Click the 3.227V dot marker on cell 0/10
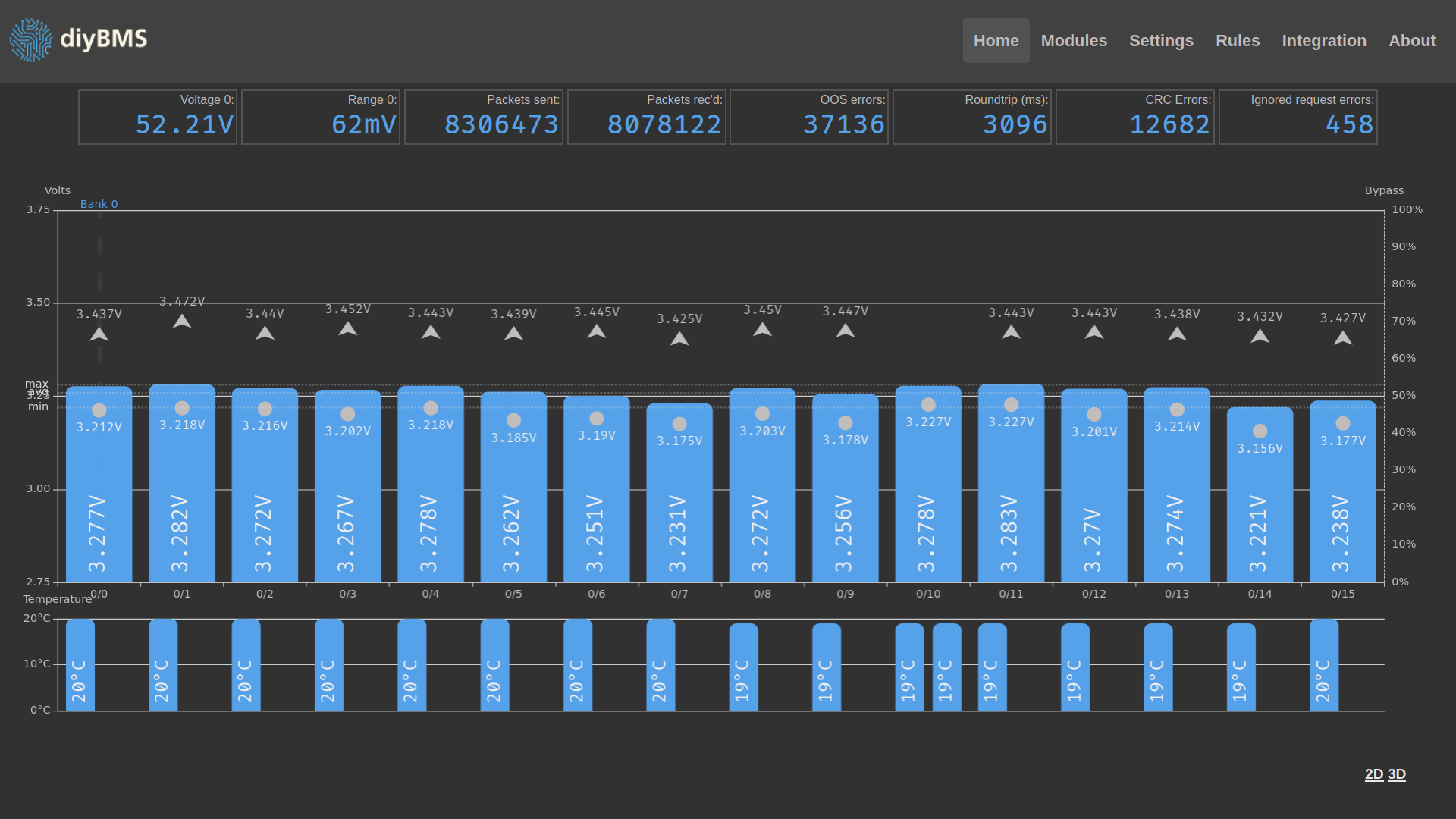 point(928,405)
